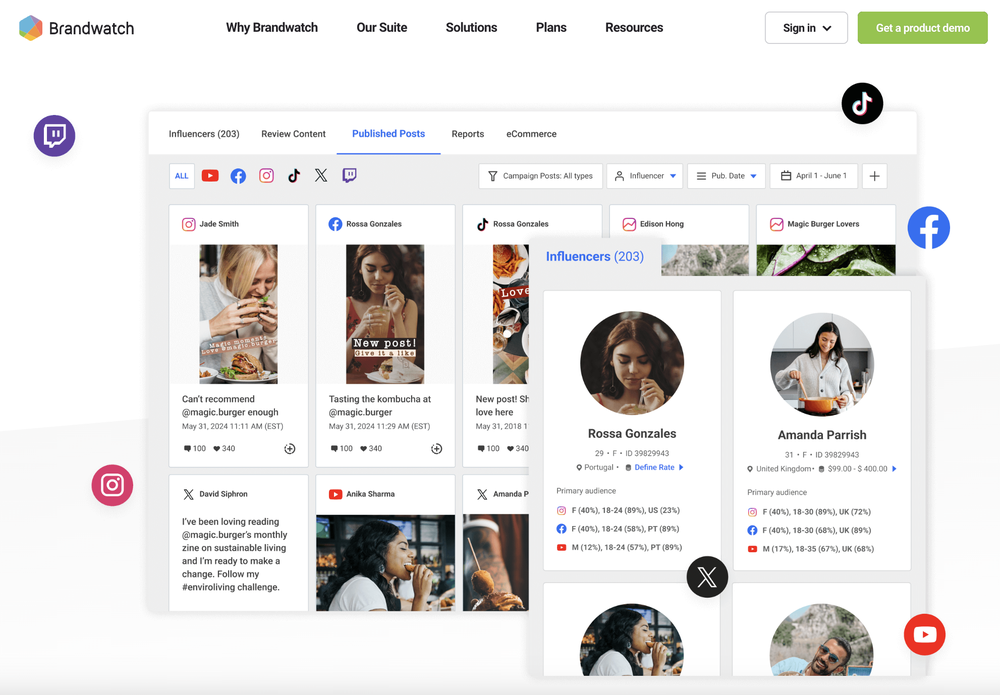Open the eCommerce tab
Viewport: 1000px width, 695px height.
pos(531,134)
